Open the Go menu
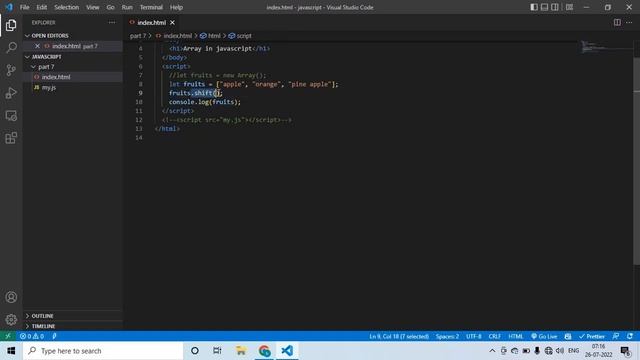Image resolution: width=640 pixels, height=360 pixels. 111,7
